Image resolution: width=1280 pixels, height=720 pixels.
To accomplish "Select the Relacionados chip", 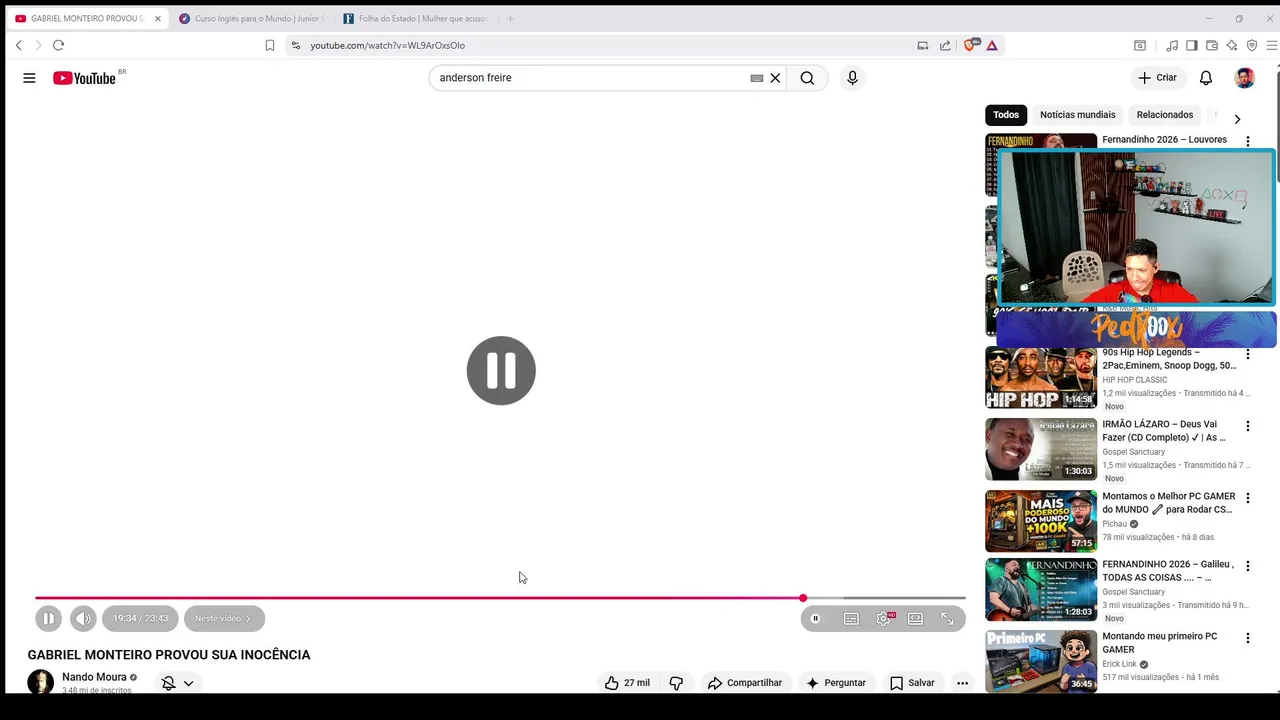I will 1165,115.
